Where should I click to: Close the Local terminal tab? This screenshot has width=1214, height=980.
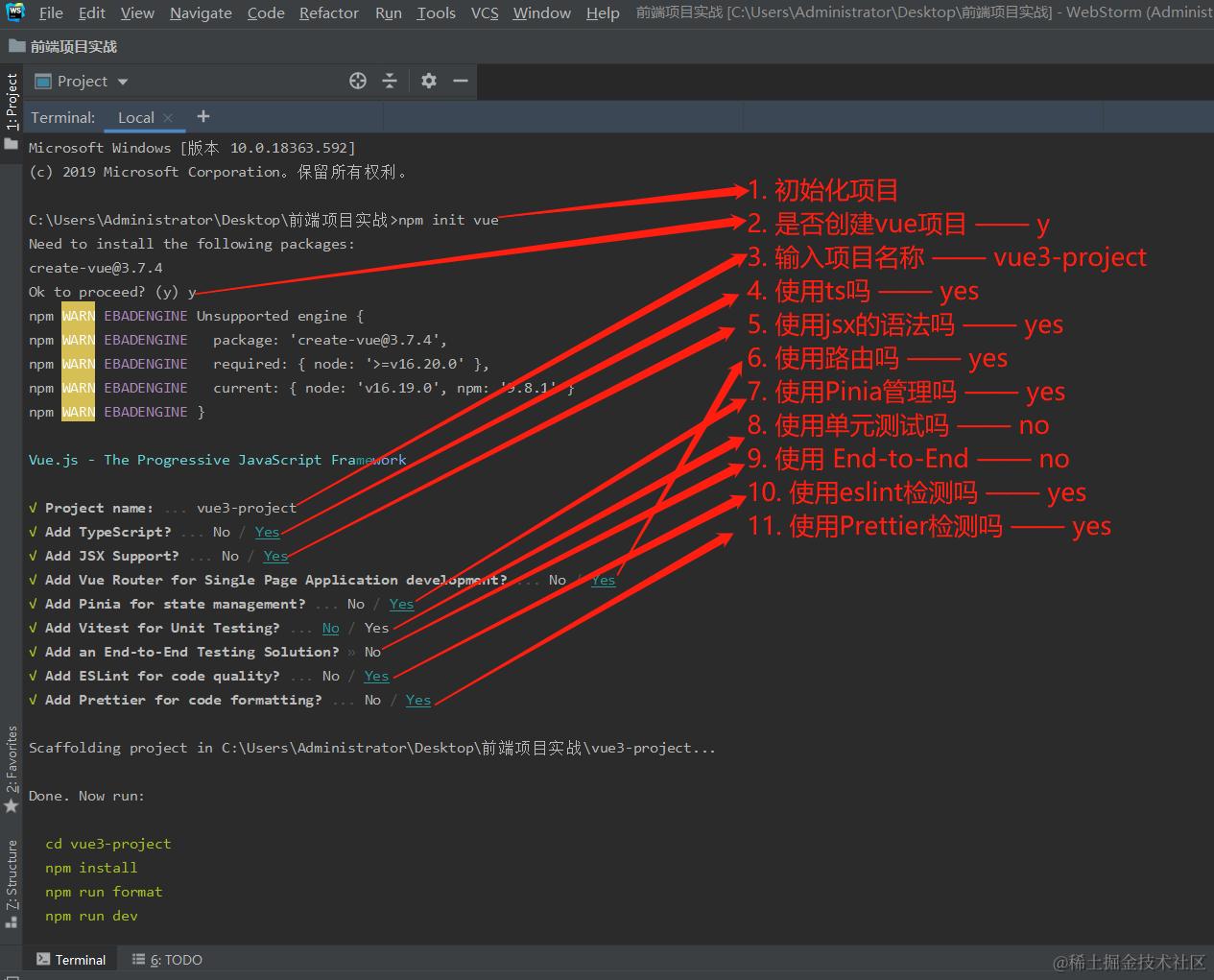[x=168, y=117]
